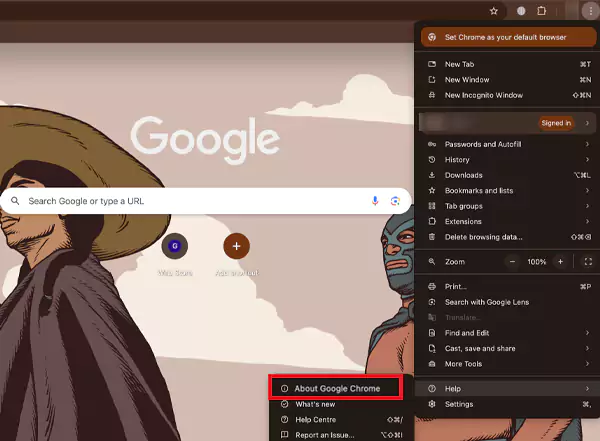Screen dimensions: 600x441
Task: Click the info icon beside About Google Chrome
Action: [x=284, y=389]
